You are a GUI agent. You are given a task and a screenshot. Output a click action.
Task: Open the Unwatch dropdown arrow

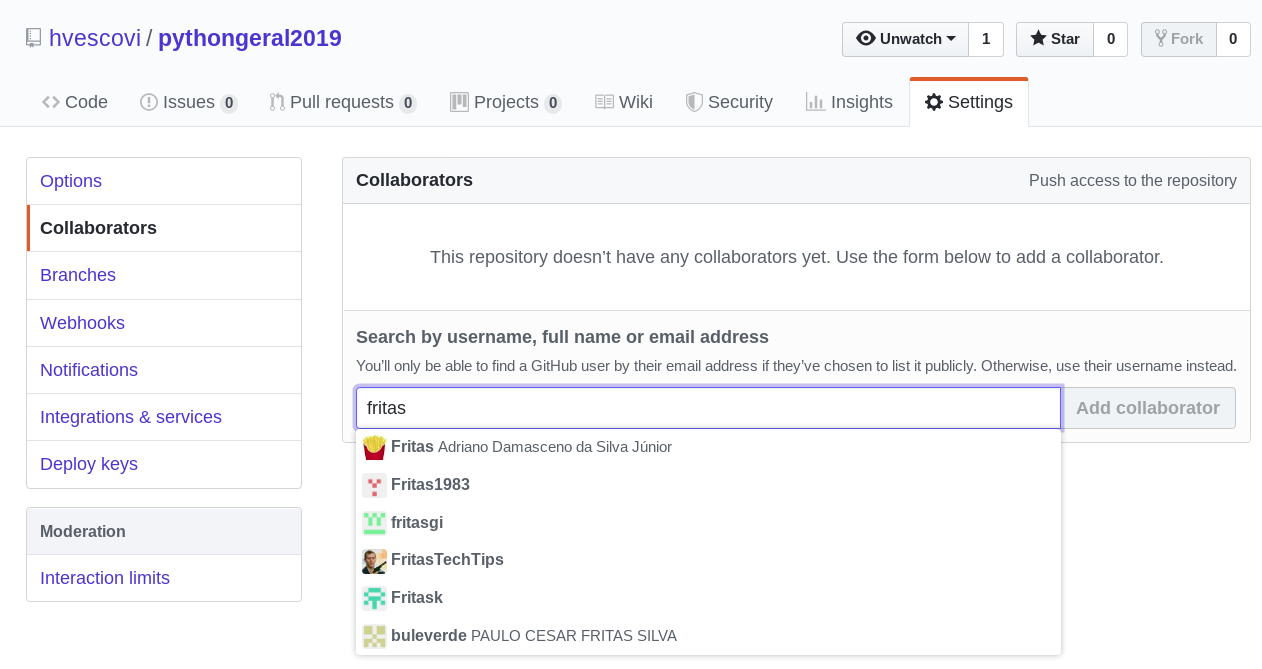(951, 39)
